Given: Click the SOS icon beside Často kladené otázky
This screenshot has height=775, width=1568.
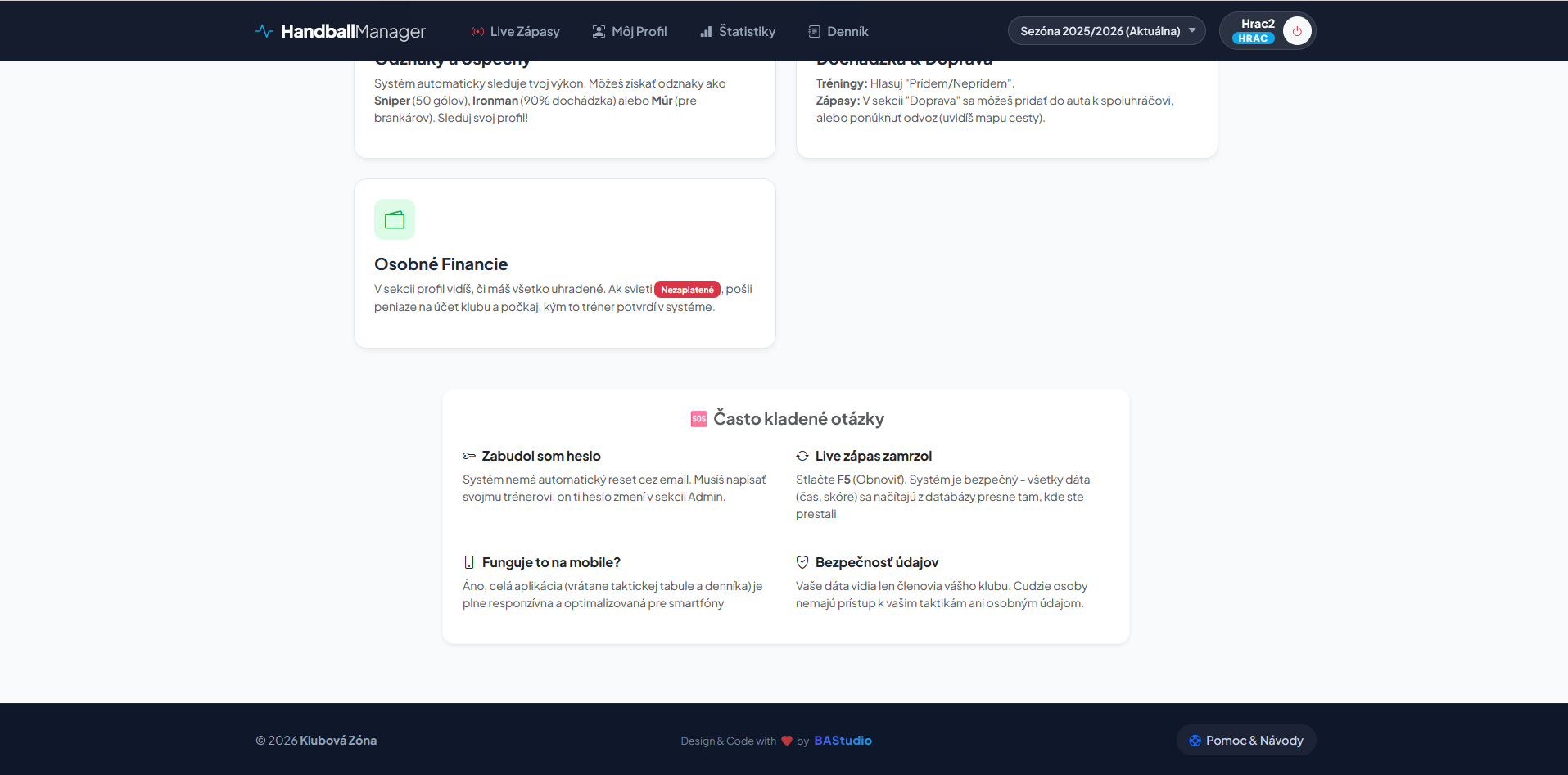Looking at the screenshot, I should (698, 419).
